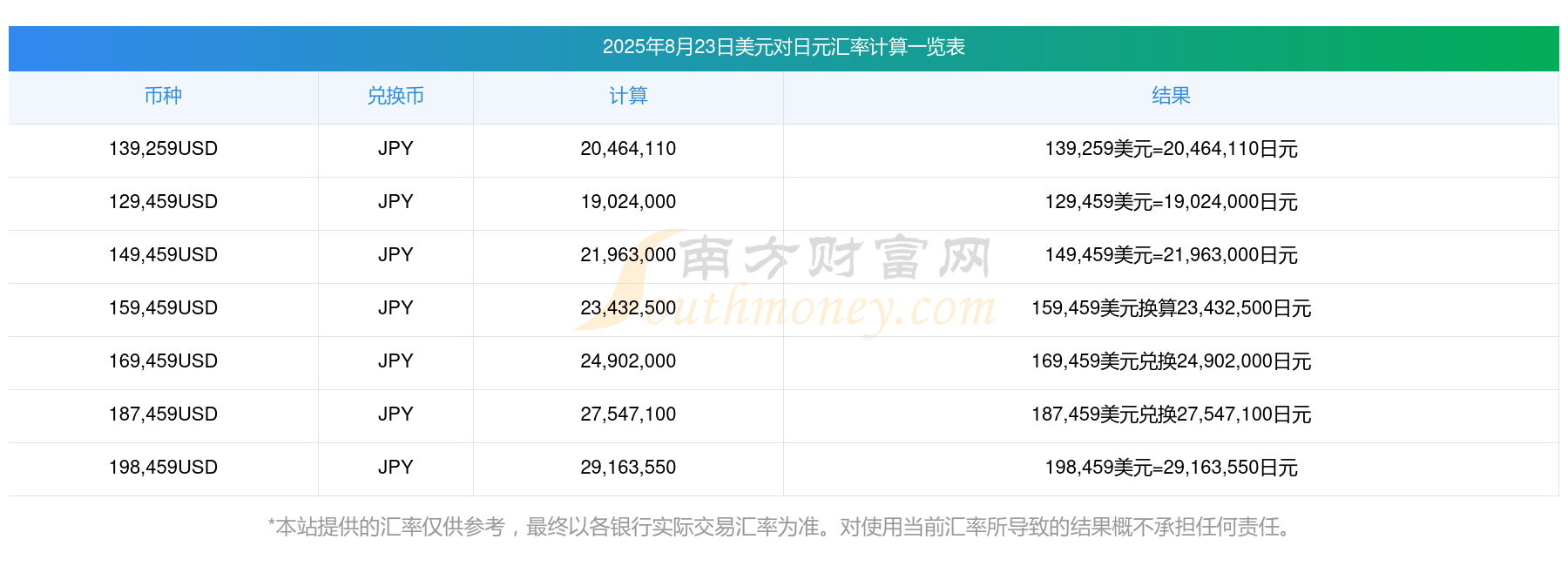This screenshot has width=1568, height=566.
Task: Click JPY in the 159,459USD row
Action: (395, 308)
